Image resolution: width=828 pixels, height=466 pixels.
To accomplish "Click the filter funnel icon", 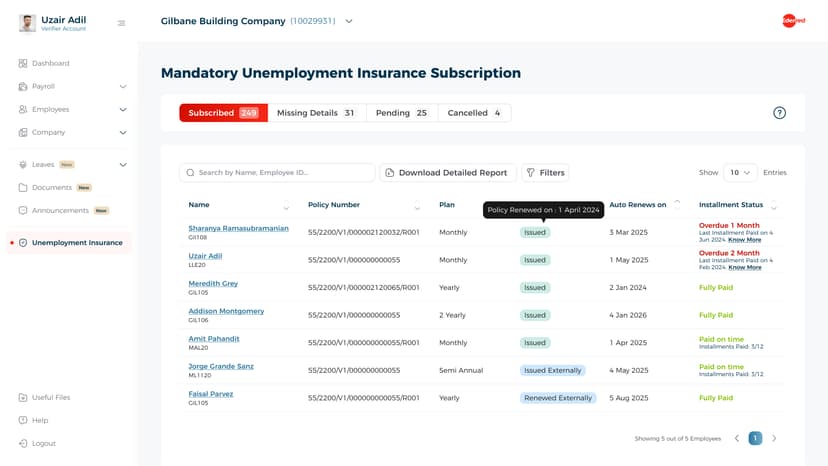I will [x=531, y=173].
